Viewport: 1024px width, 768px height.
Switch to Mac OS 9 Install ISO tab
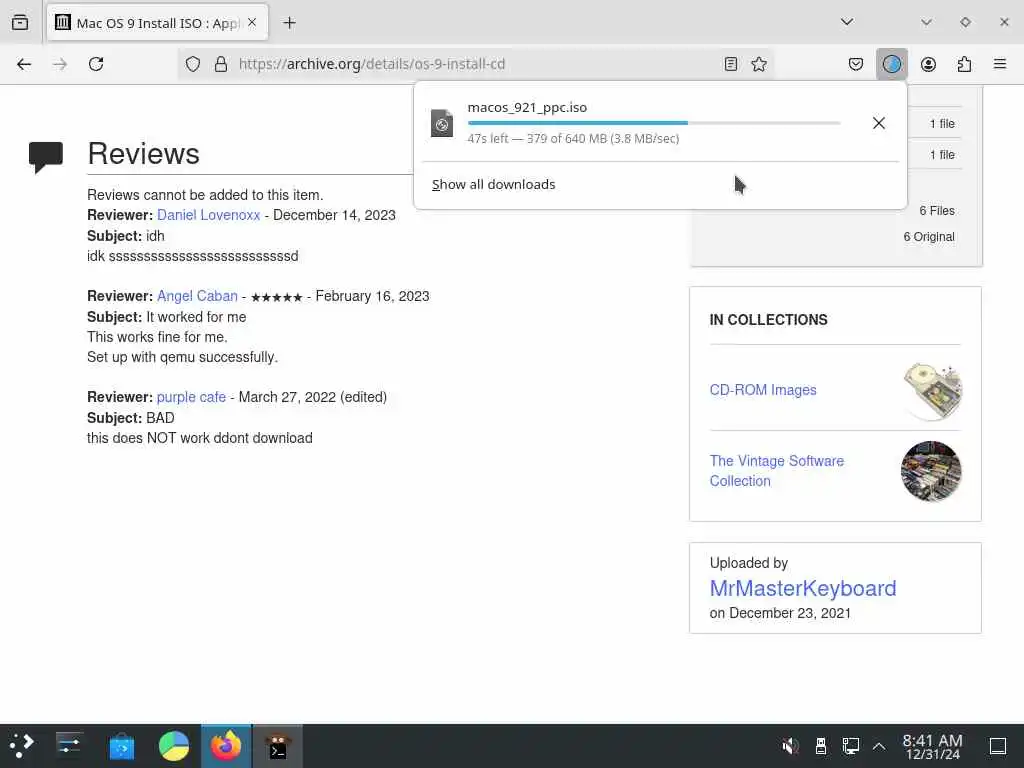(x=157, y=23)
